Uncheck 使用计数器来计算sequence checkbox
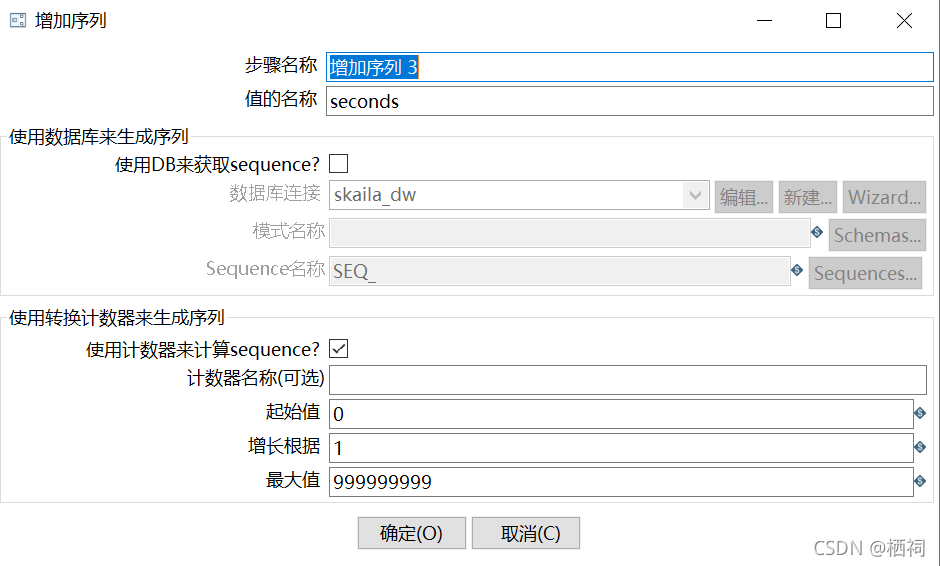The width and height of the screenshot is (940, 566). (x=339, y=349)
